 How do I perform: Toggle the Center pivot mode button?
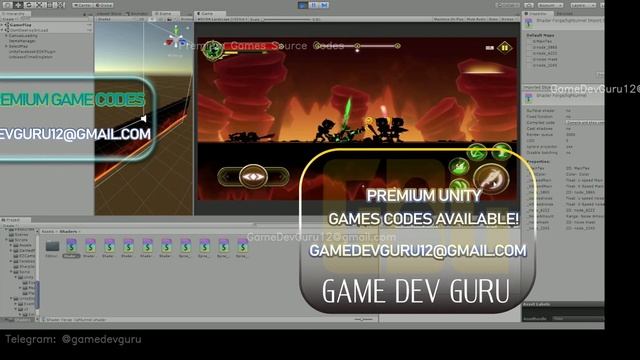point(83,5)
